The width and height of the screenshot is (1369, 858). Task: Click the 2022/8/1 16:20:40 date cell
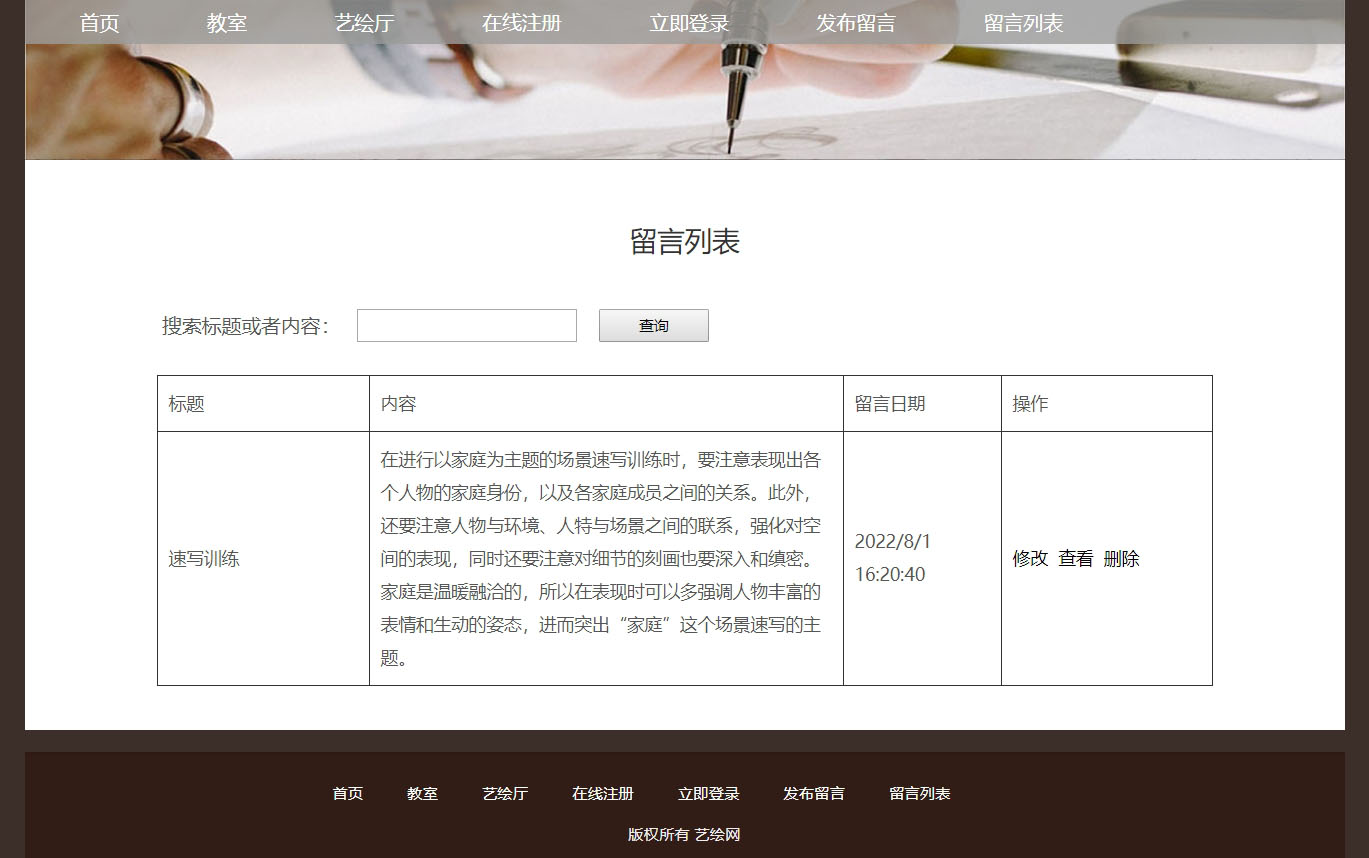tap(922, 559)
